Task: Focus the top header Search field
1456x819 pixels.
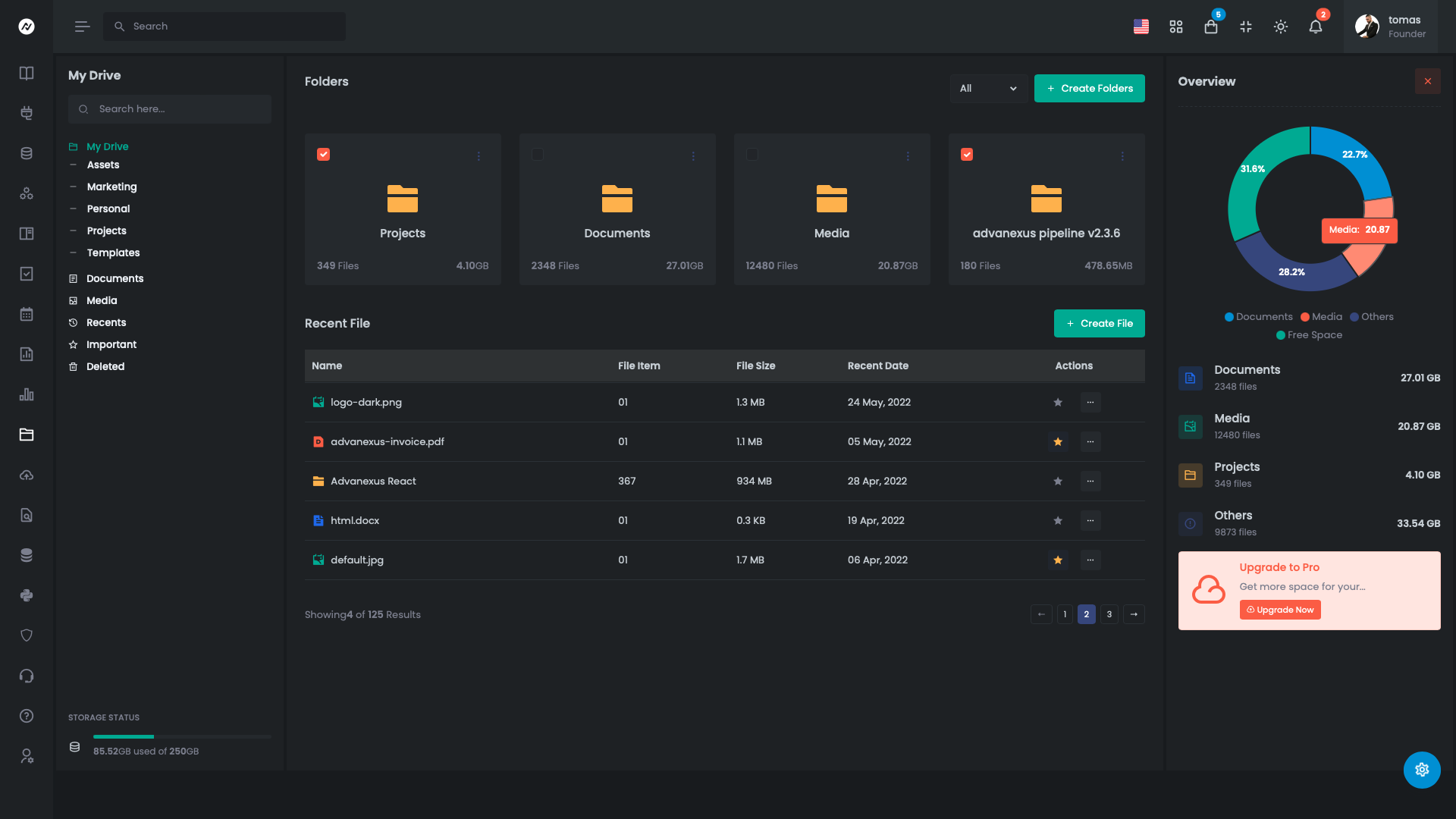Action: [224, 27]
